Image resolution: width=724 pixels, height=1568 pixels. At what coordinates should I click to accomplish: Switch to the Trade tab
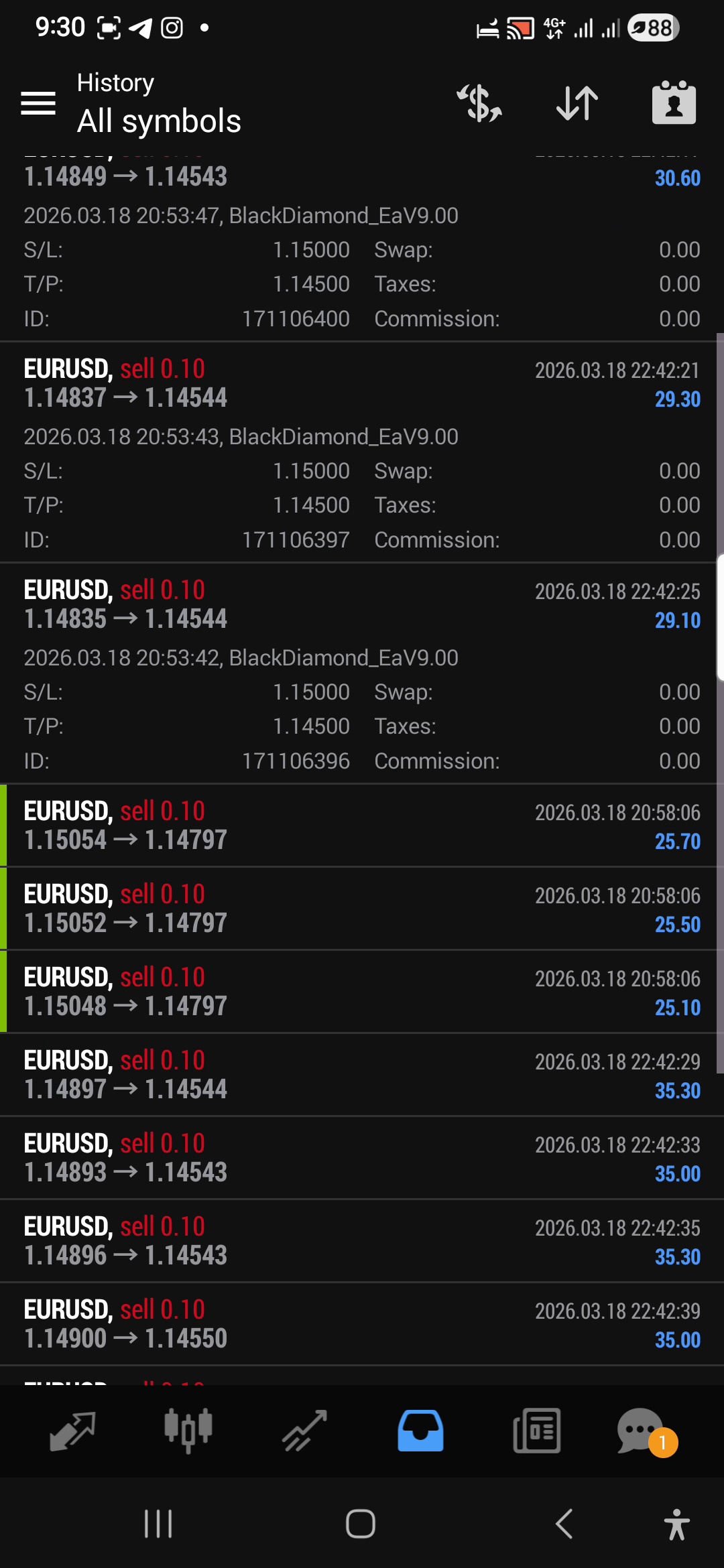(x=304, y=1431)
